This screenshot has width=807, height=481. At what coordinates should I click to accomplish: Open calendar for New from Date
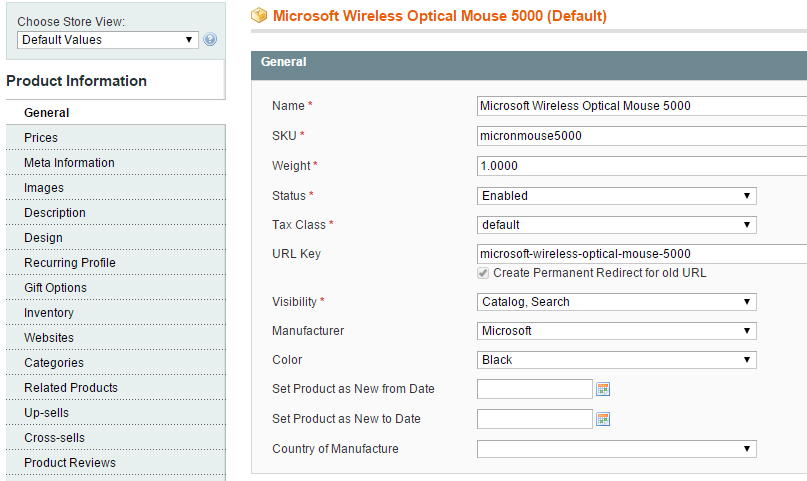(x=603, y=389)
